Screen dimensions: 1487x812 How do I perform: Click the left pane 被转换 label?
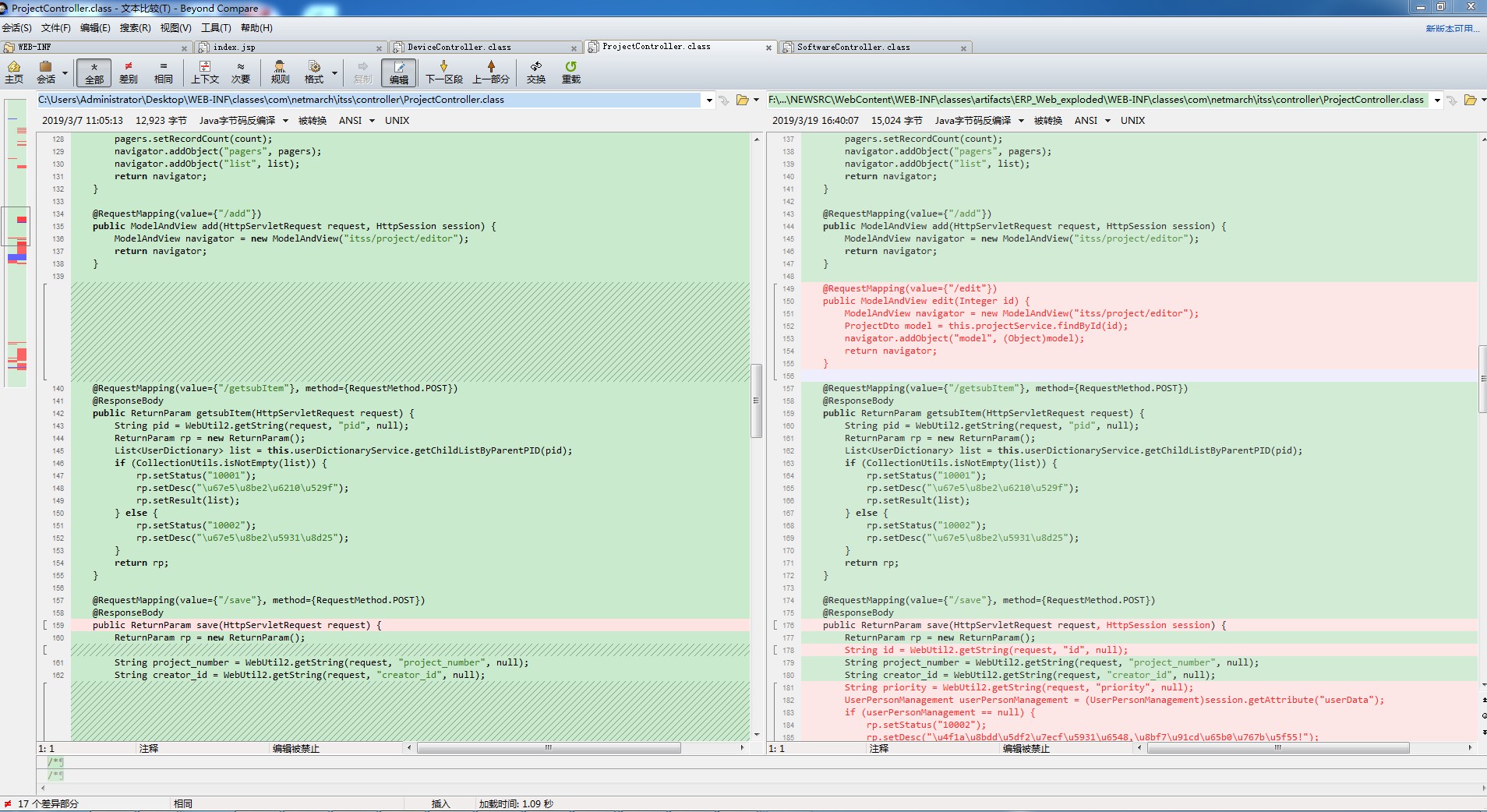click(313, 121)
